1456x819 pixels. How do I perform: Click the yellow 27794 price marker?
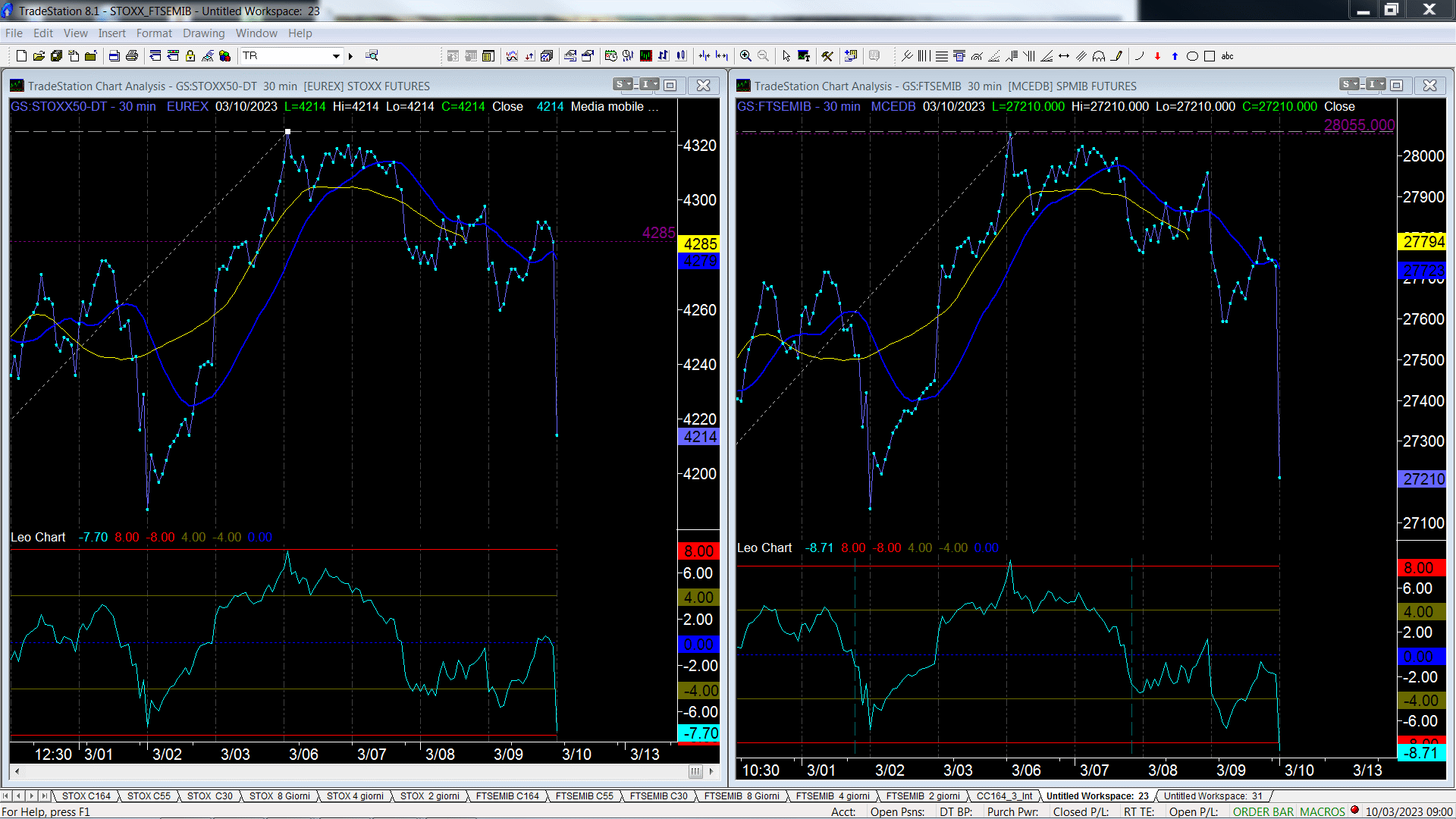point(1423,242)
